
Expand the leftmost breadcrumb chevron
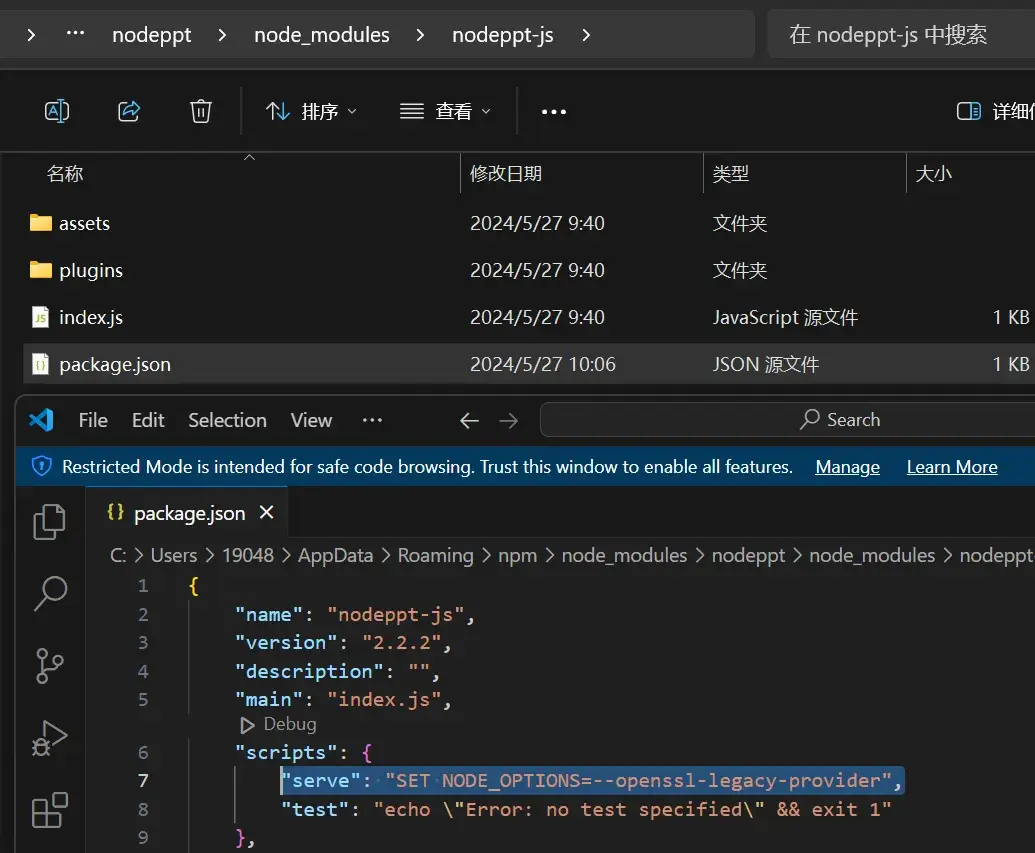pos(31,34)
